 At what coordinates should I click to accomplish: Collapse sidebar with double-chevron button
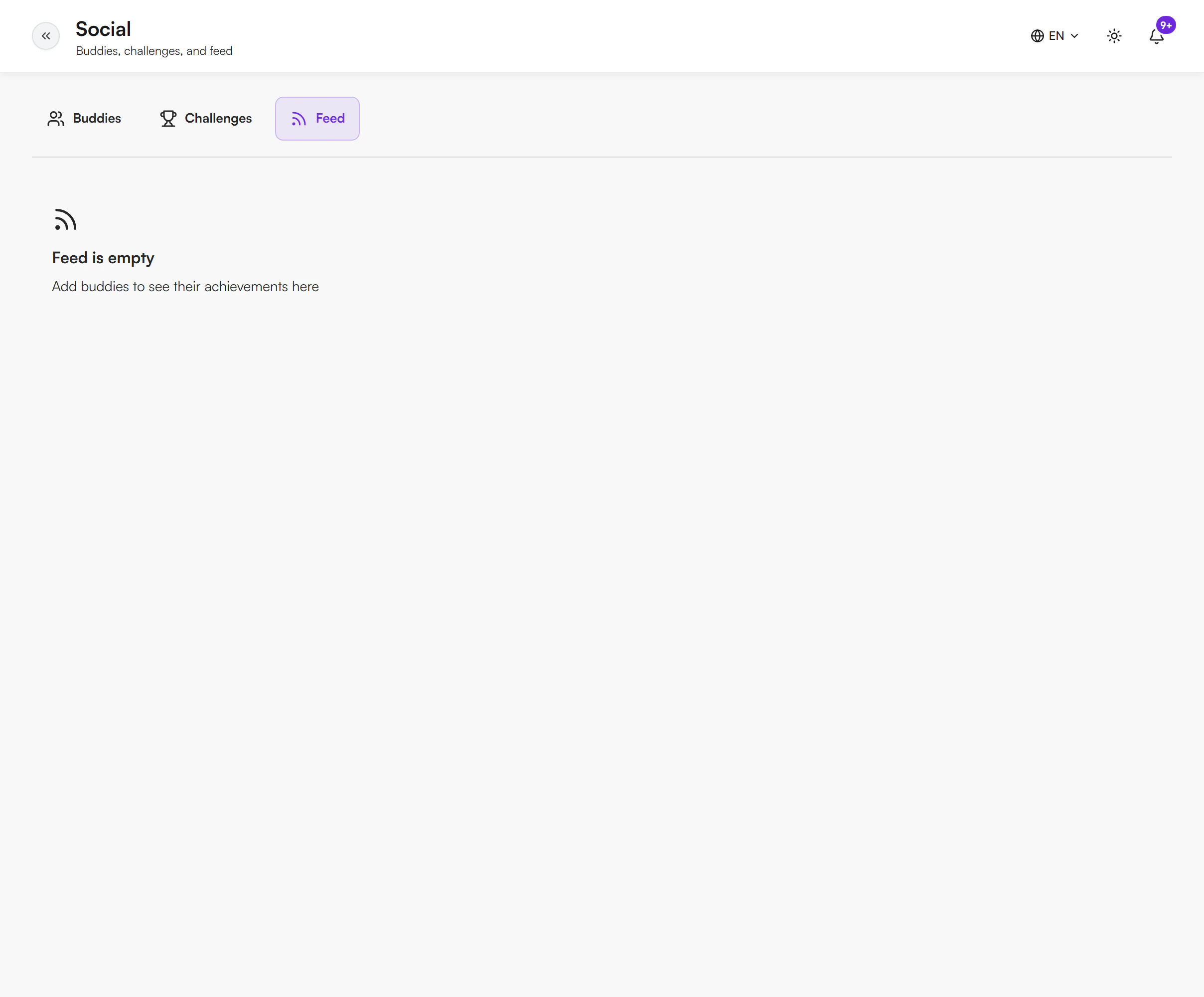coord(46,36)
